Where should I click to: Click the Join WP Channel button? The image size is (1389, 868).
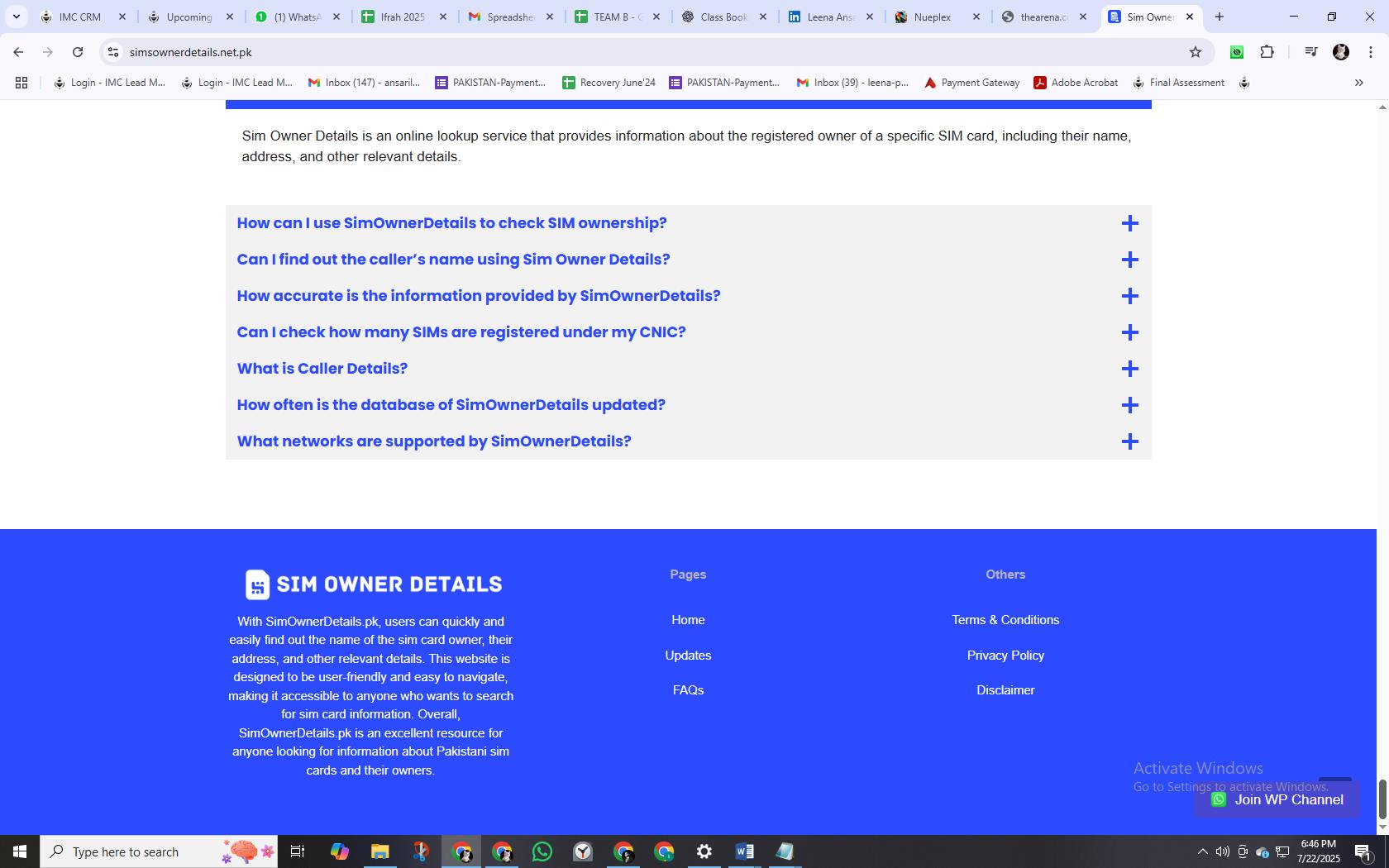[1277, 799]
